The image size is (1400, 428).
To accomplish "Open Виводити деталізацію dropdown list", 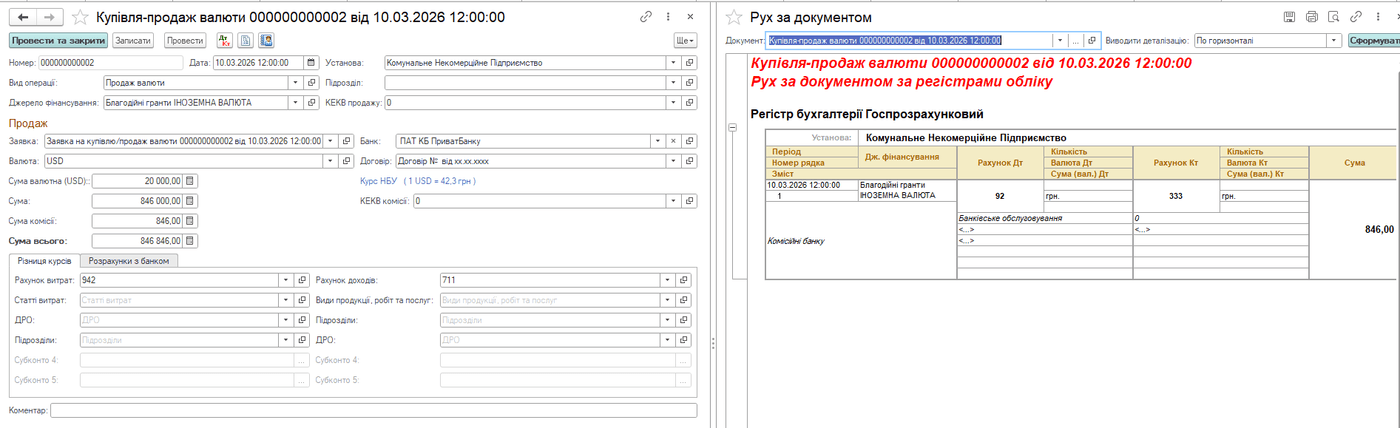I will tap(1334, 41).
